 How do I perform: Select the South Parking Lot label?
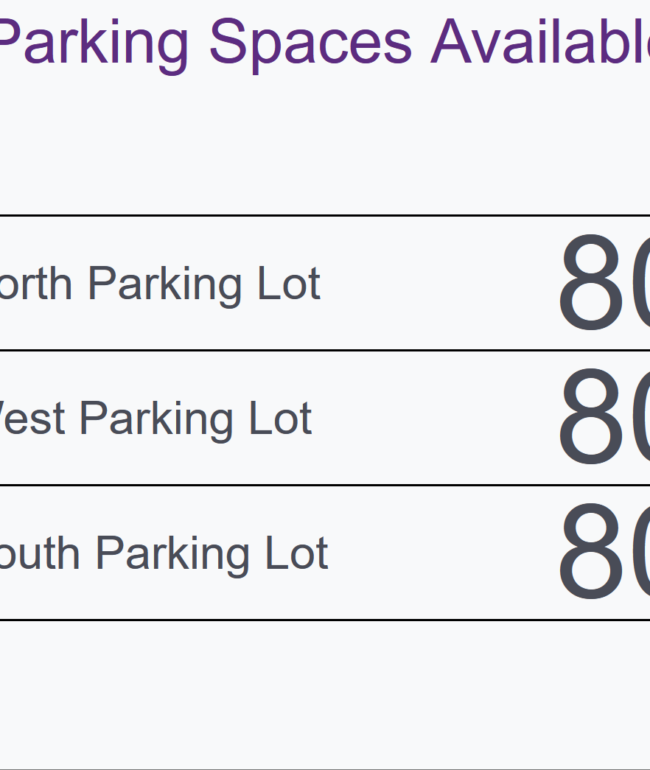164,554
